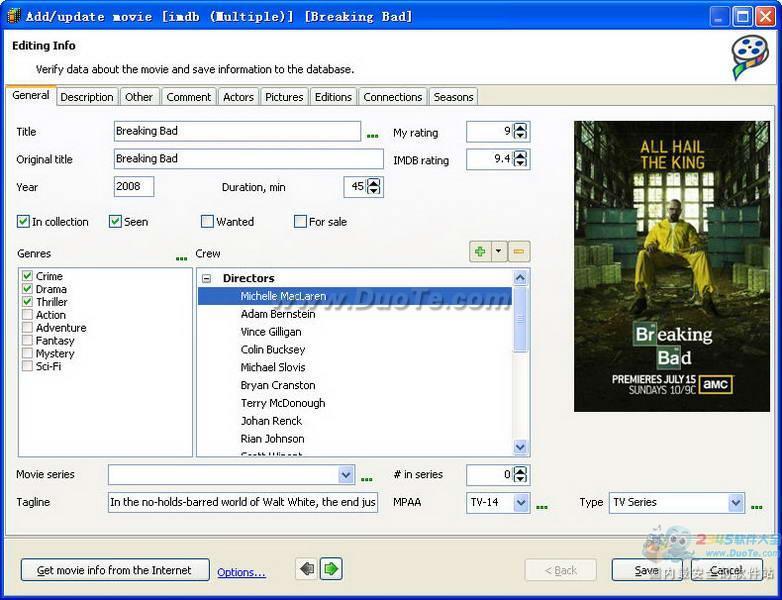
Task: Select director Vince Gilligan
Action: [x=271, y=332]
